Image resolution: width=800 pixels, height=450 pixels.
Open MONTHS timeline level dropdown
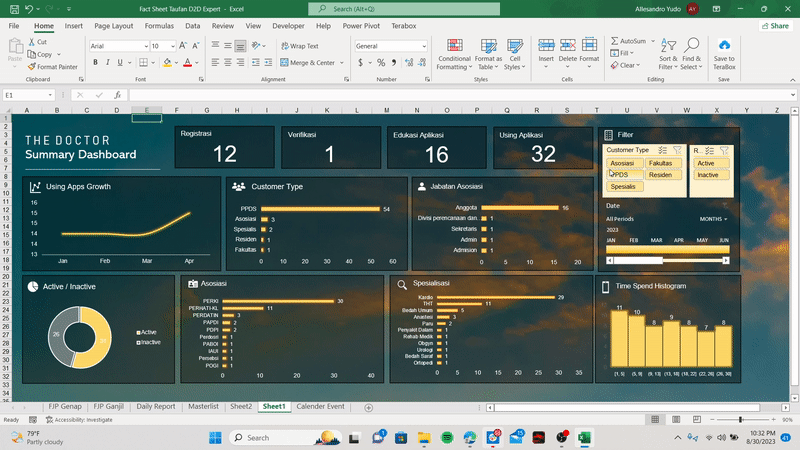713,219
